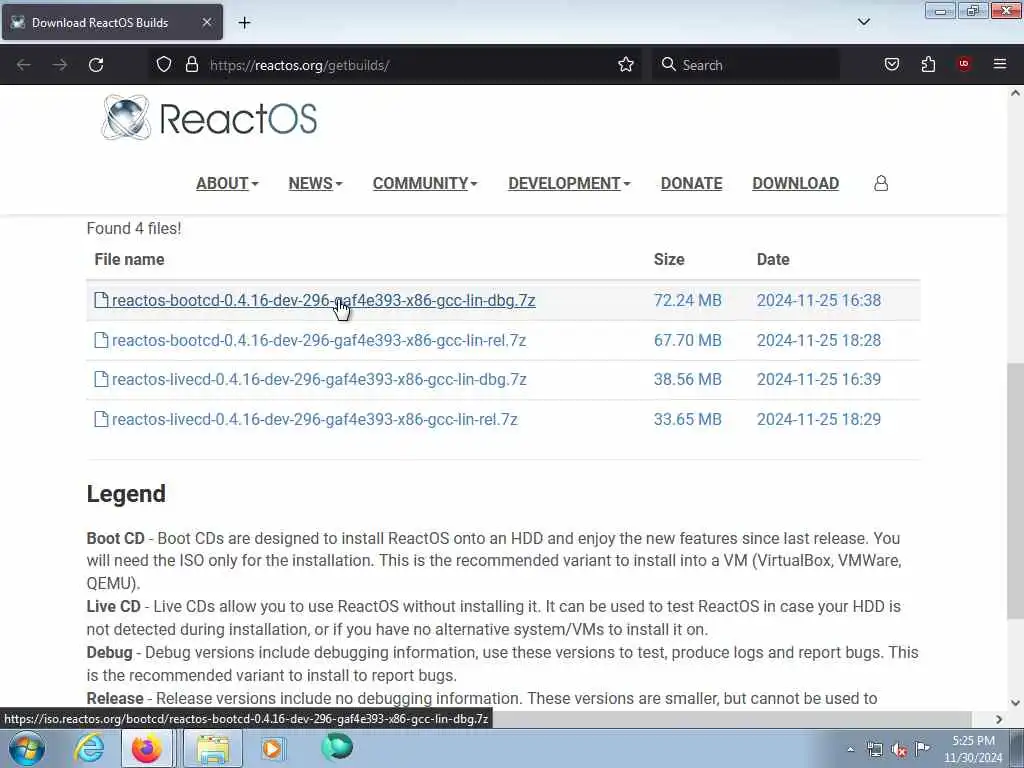Click the ReactOS logo
Viewport: 1024px width, 768px height.
point(209,118)
